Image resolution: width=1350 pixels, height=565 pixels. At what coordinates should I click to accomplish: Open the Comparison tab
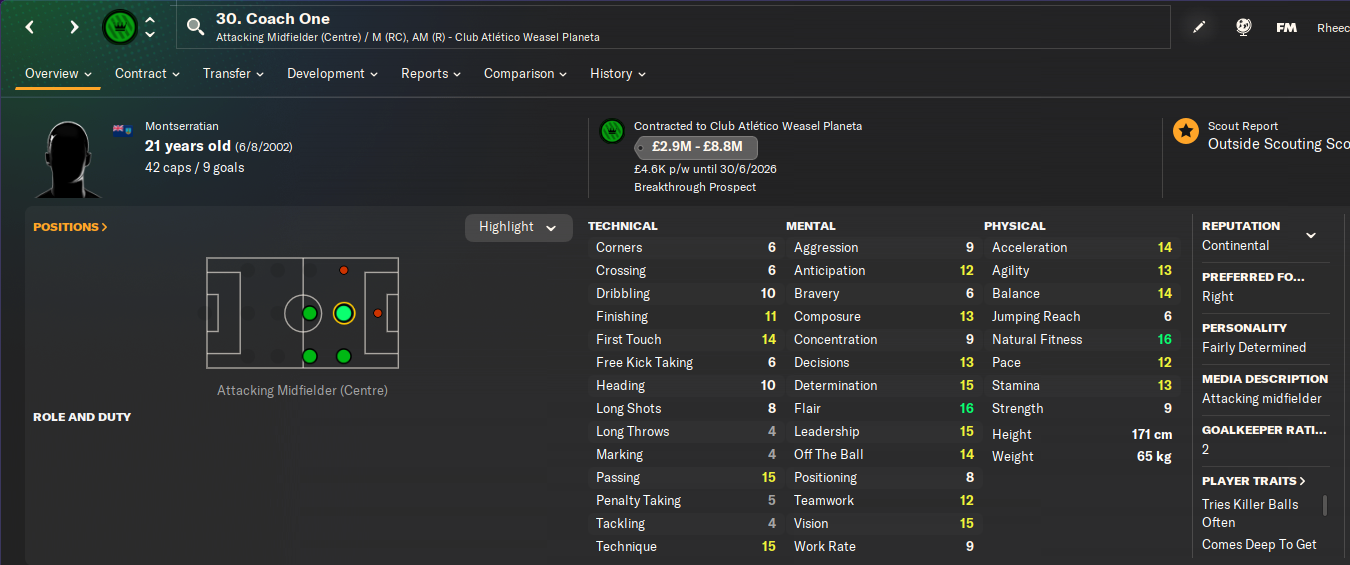coord(525,73)
